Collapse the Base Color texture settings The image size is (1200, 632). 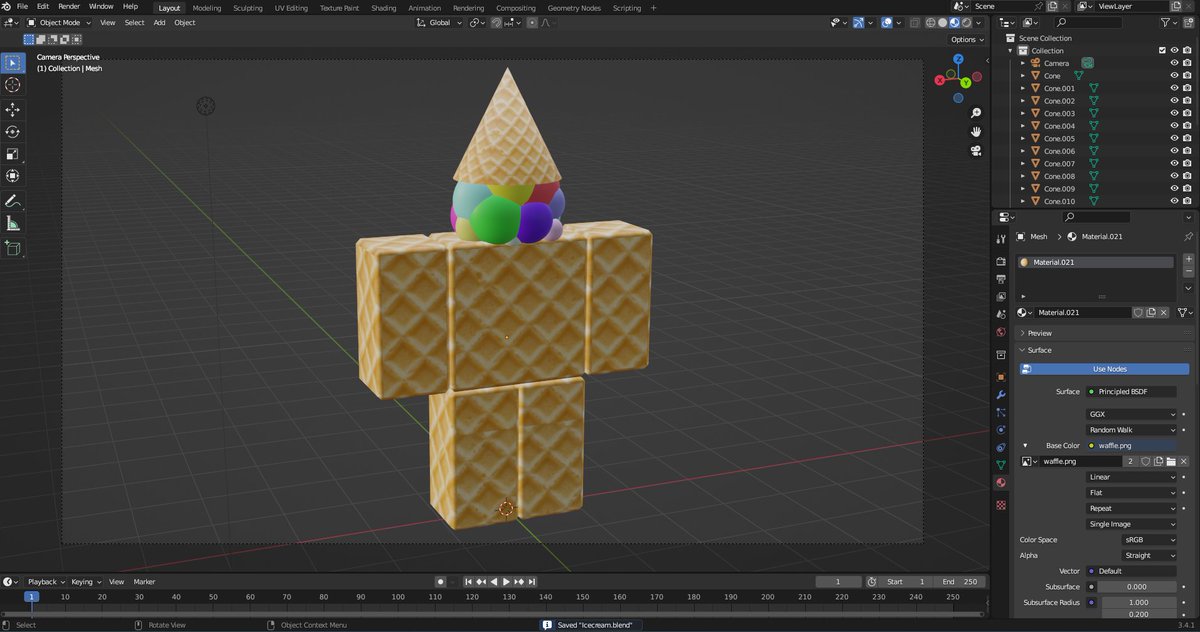(x=1024, y=445)
